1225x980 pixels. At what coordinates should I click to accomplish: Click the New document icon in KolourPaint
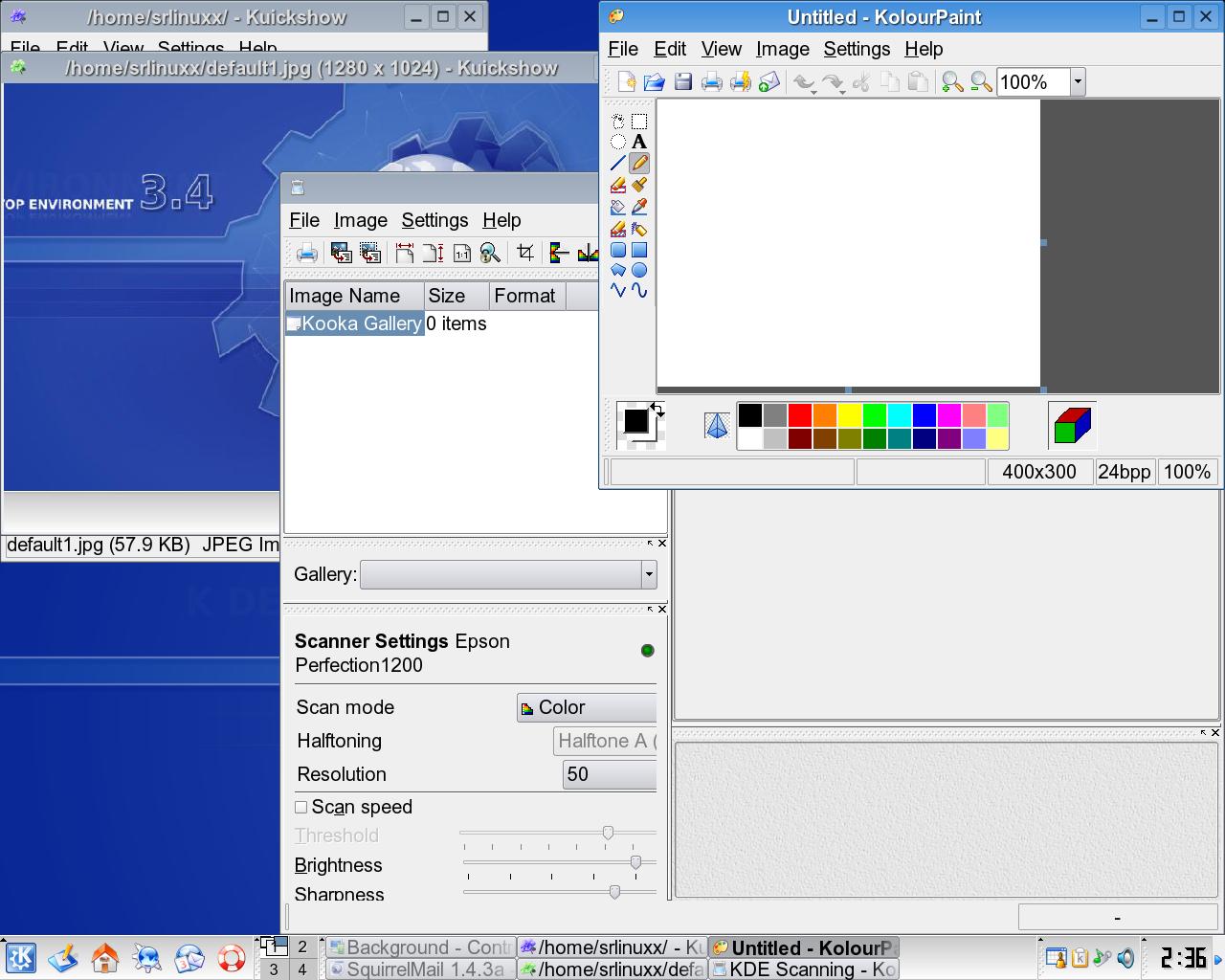pos(626,82)
